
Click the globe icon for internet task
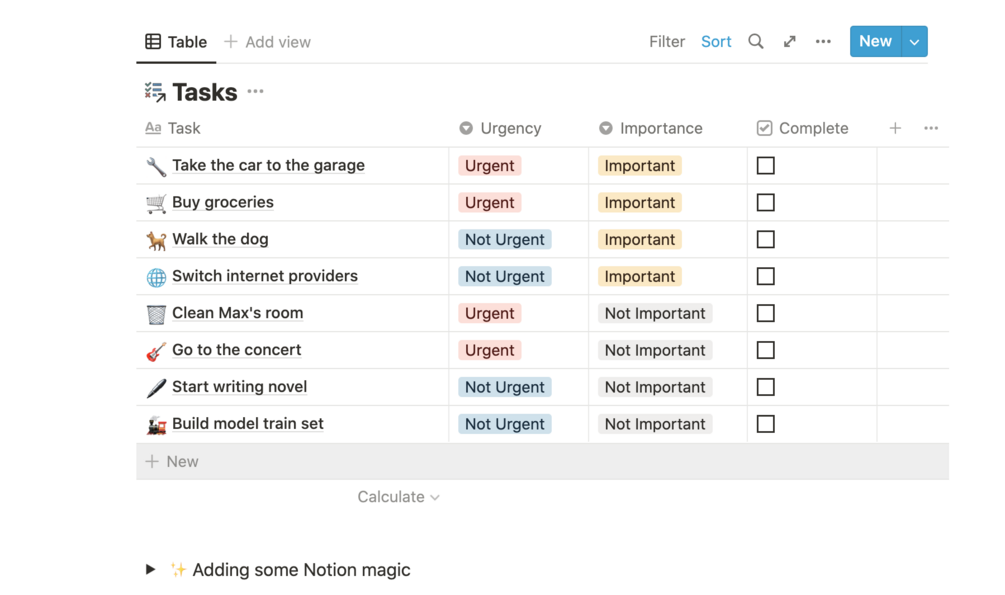point(156,277)
